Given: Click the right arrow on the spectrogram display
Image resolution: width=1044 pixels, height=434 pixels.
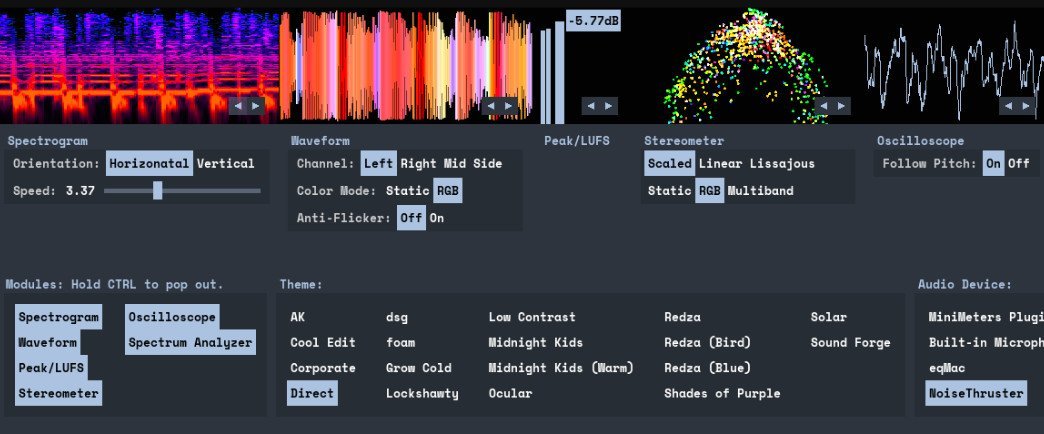Looking at the screenshot, I should click(x=255, y=105).
